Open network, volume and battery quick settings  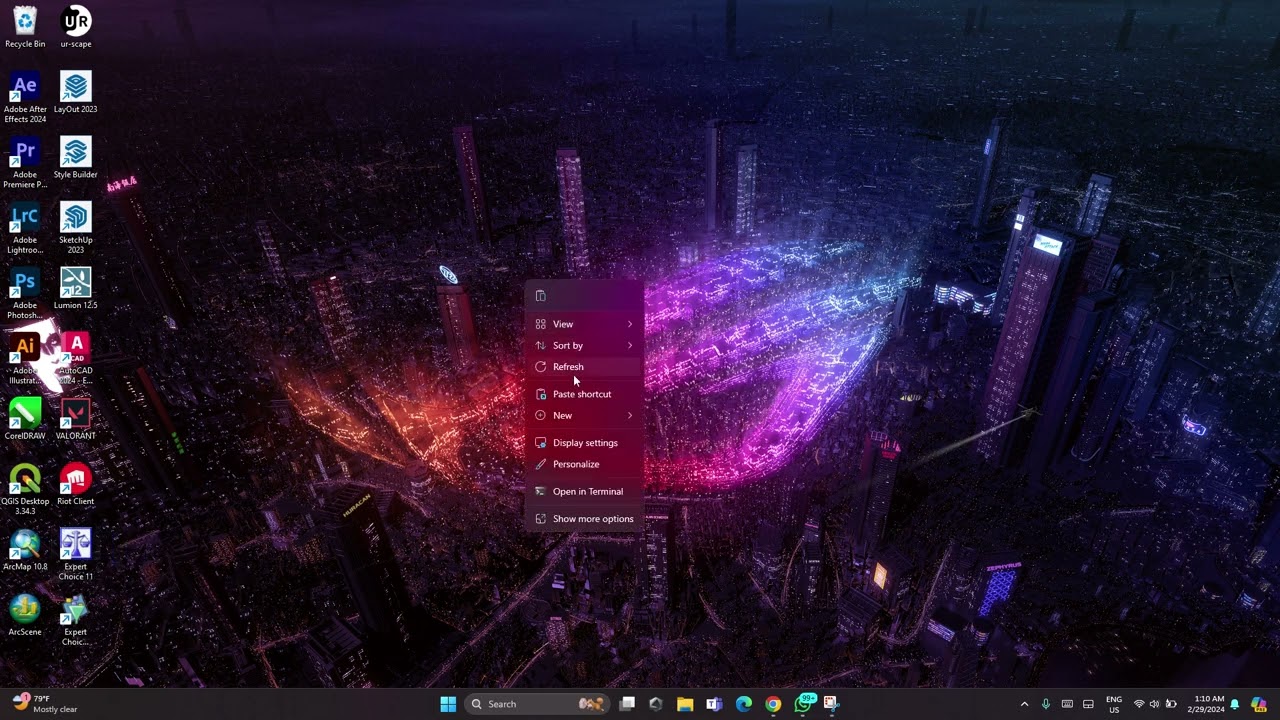[1155, 704]
